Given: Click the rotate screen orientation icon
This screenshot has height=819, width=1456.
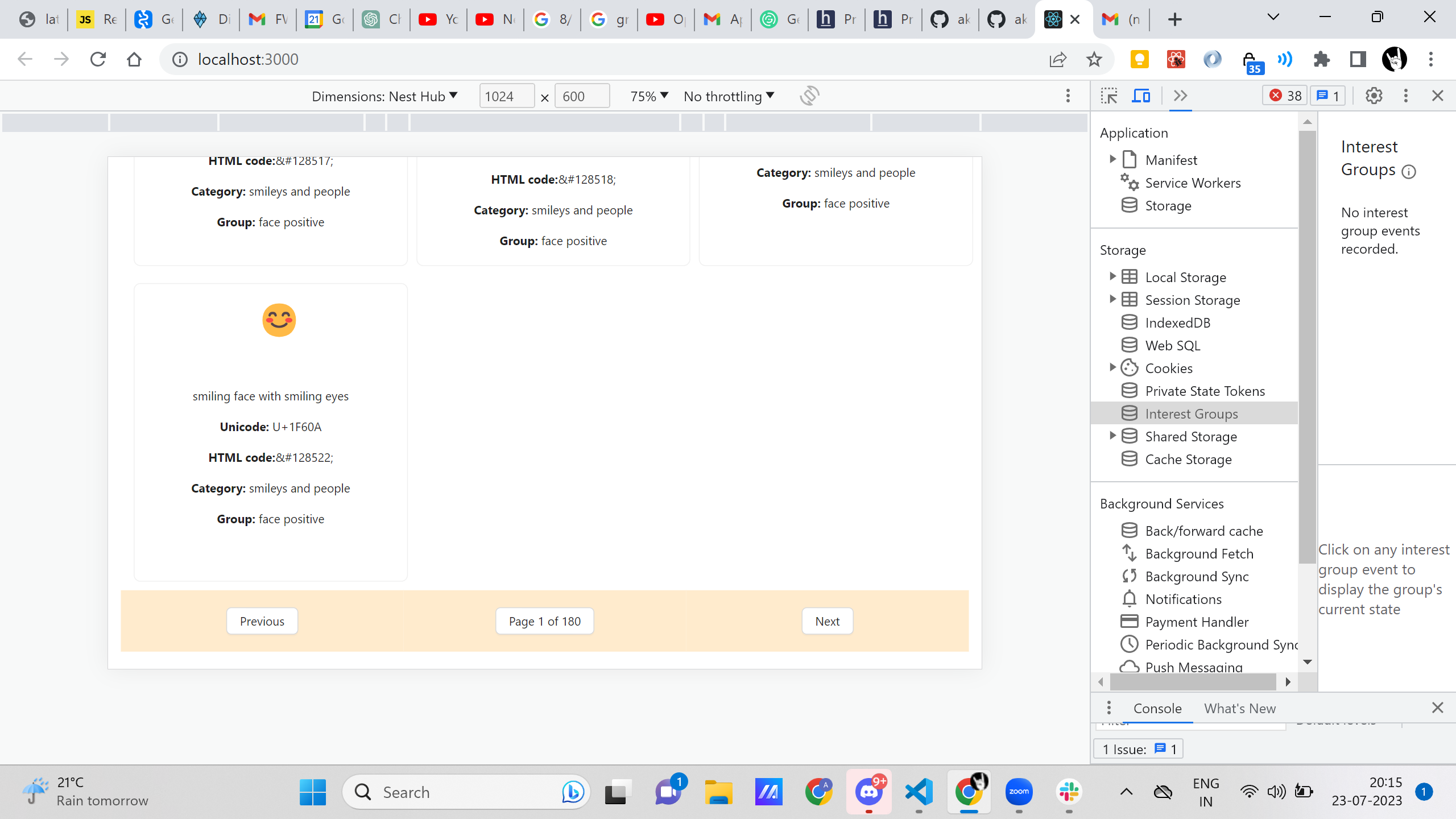Looking at the screenshot, I should tap(809, 96).
